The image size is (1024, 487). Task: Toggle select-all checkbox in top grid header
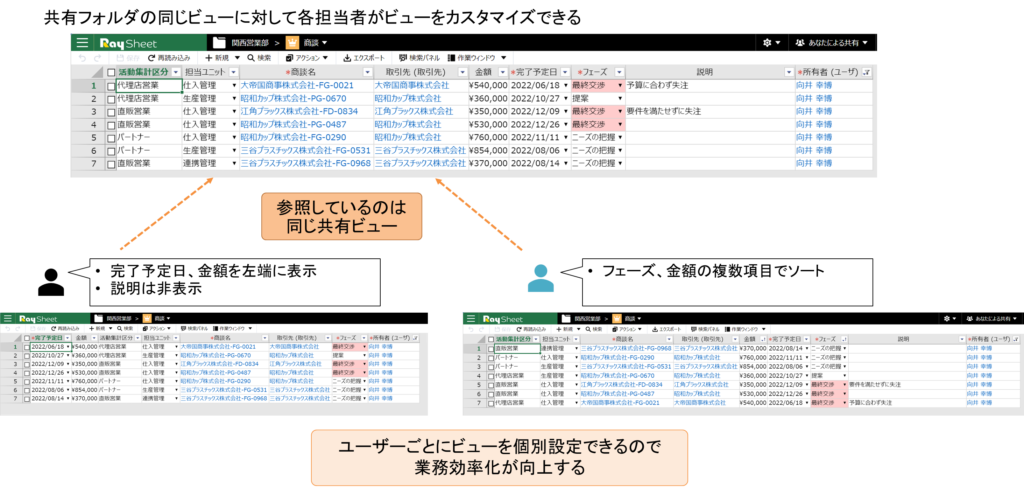(x=111, y=73)
